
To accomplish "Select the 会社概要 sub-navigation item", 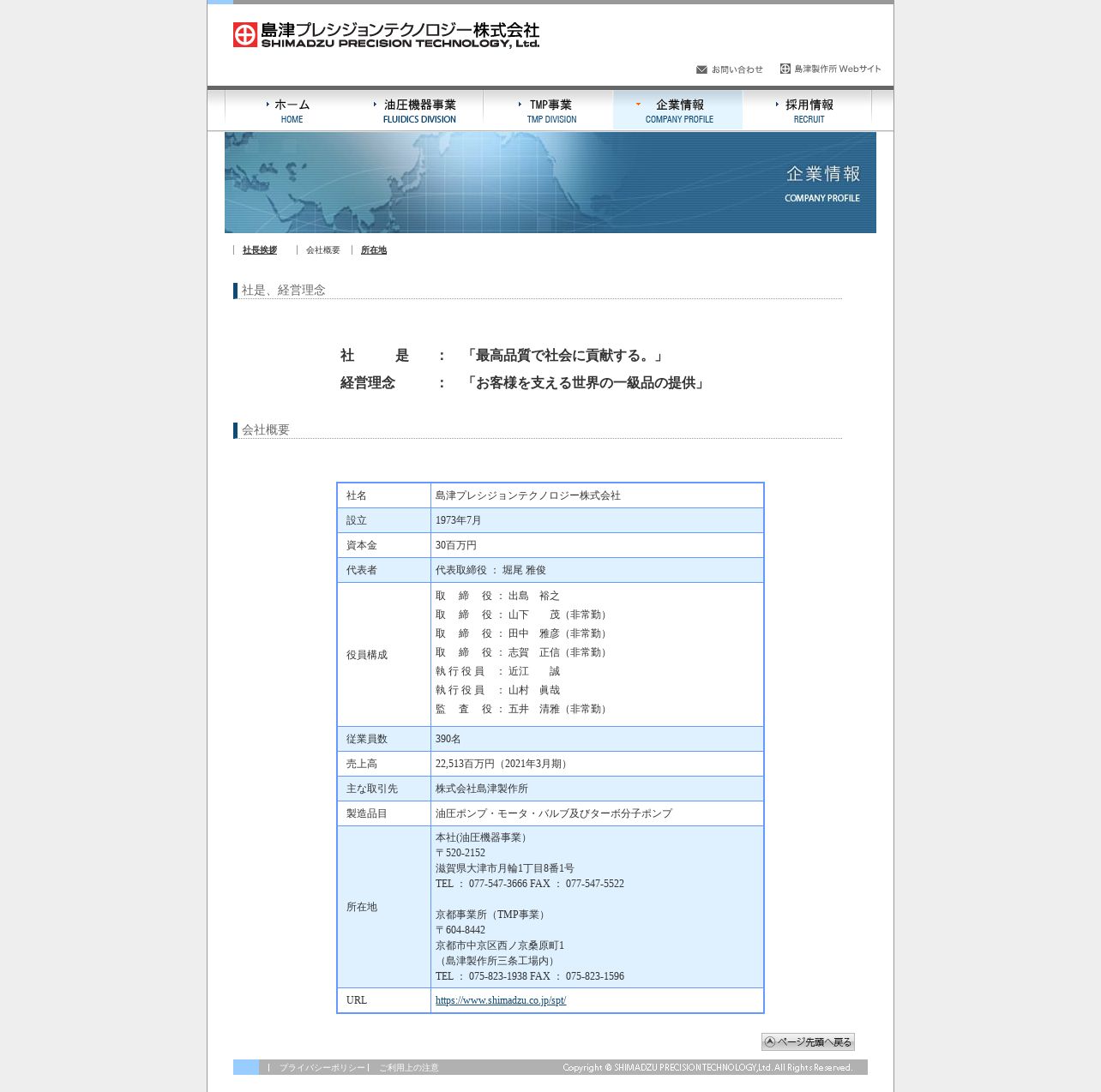I will pos(323,250).
